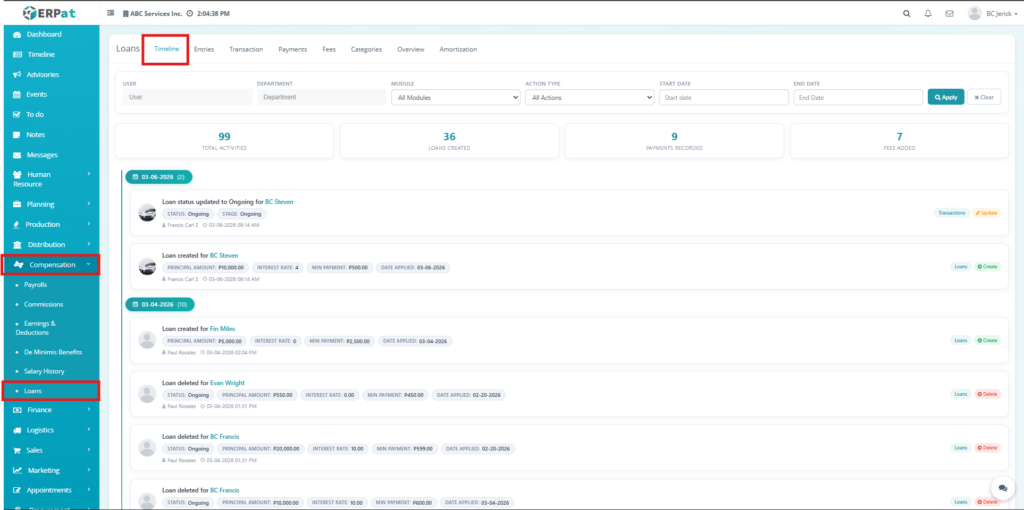Viewport: 1024px width, 510px height.
Task: Open the mail envelope icon
Action: pos(949,14)
